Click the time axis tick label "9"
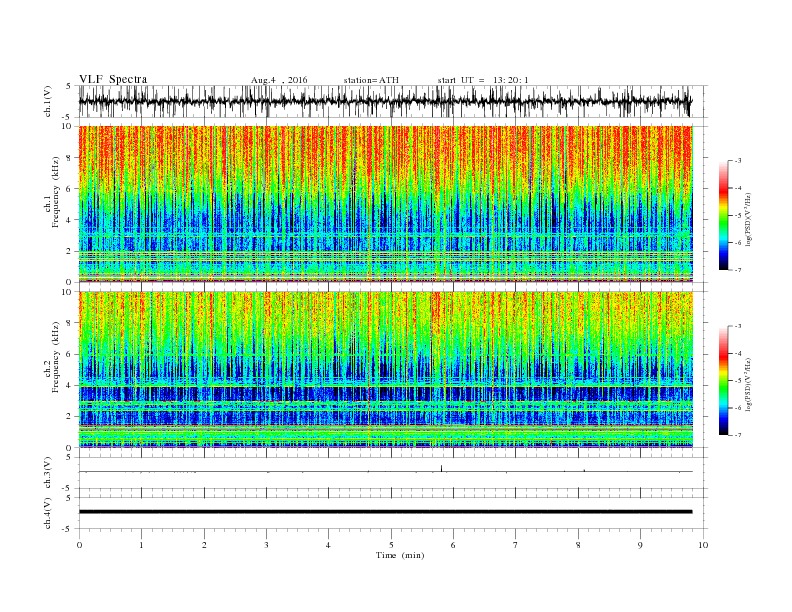Screen dimensions: 792x612 [x=640, y=545]
